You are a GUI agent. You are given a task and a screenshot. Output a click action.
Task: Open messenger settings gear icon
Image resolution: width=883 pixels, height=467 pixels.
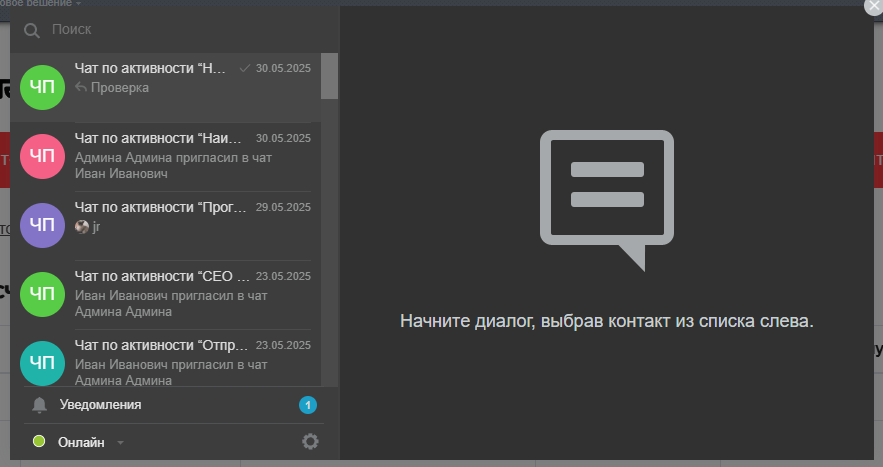point(310,442)
